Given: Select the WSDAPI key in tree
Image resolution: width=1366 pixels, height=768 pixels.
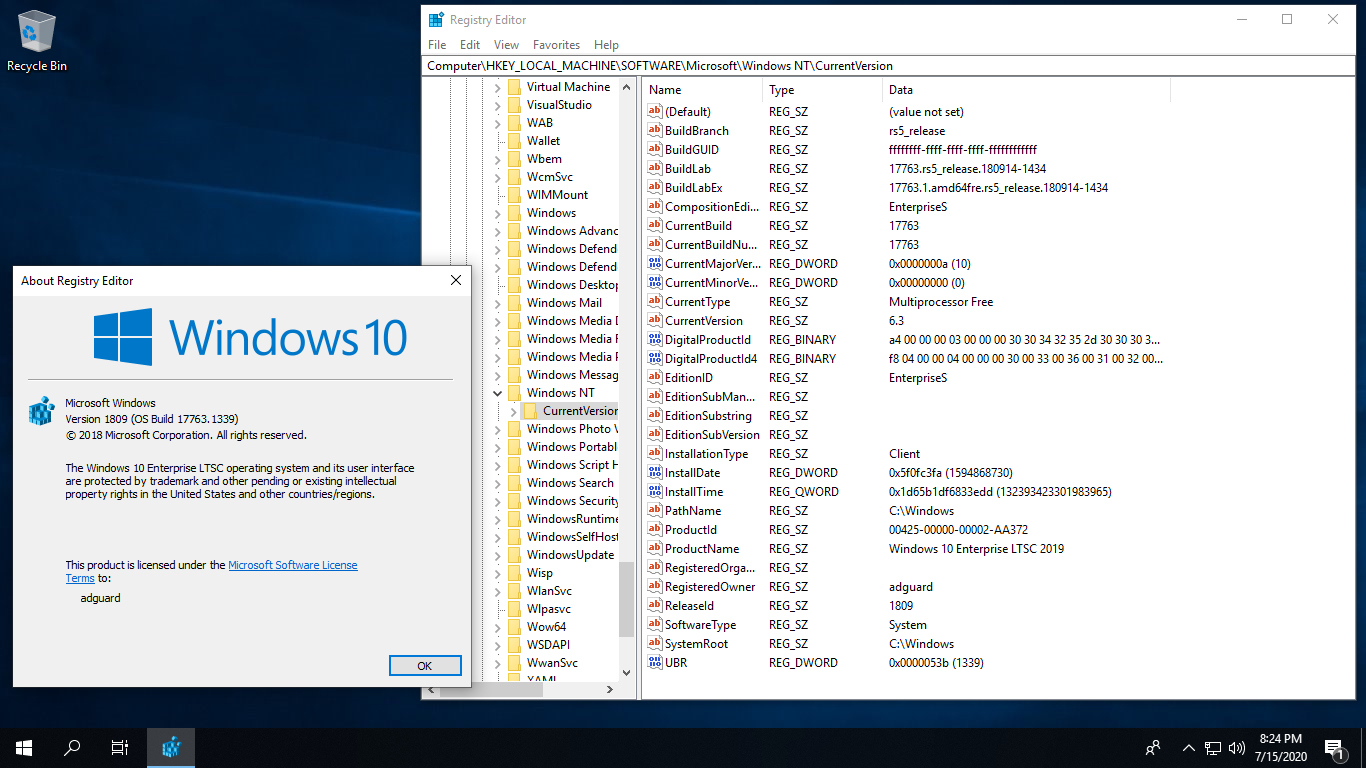Looking at the screenshot, I should [x=548, y=645].
